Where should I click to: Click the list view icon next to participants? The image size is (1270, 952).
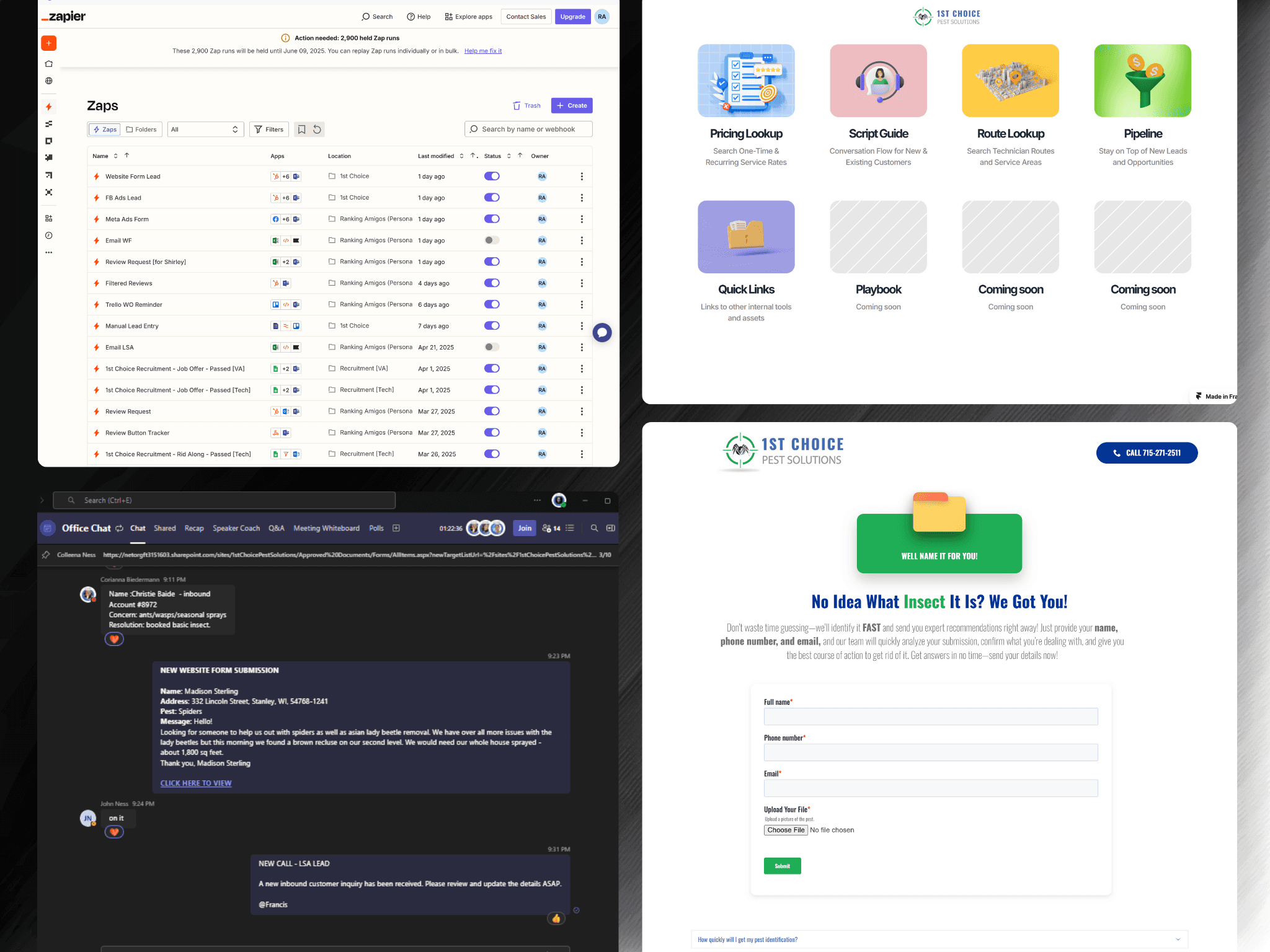(570, 528)
